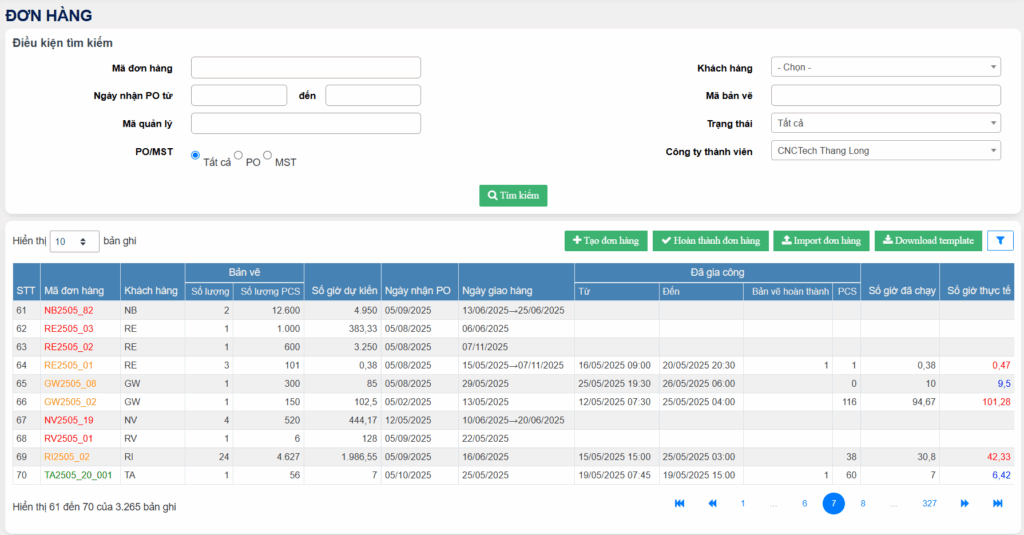The width and height of the screenshot is (1024, 535).
Task: Select the PO radio button
Action: pos(239,155)
